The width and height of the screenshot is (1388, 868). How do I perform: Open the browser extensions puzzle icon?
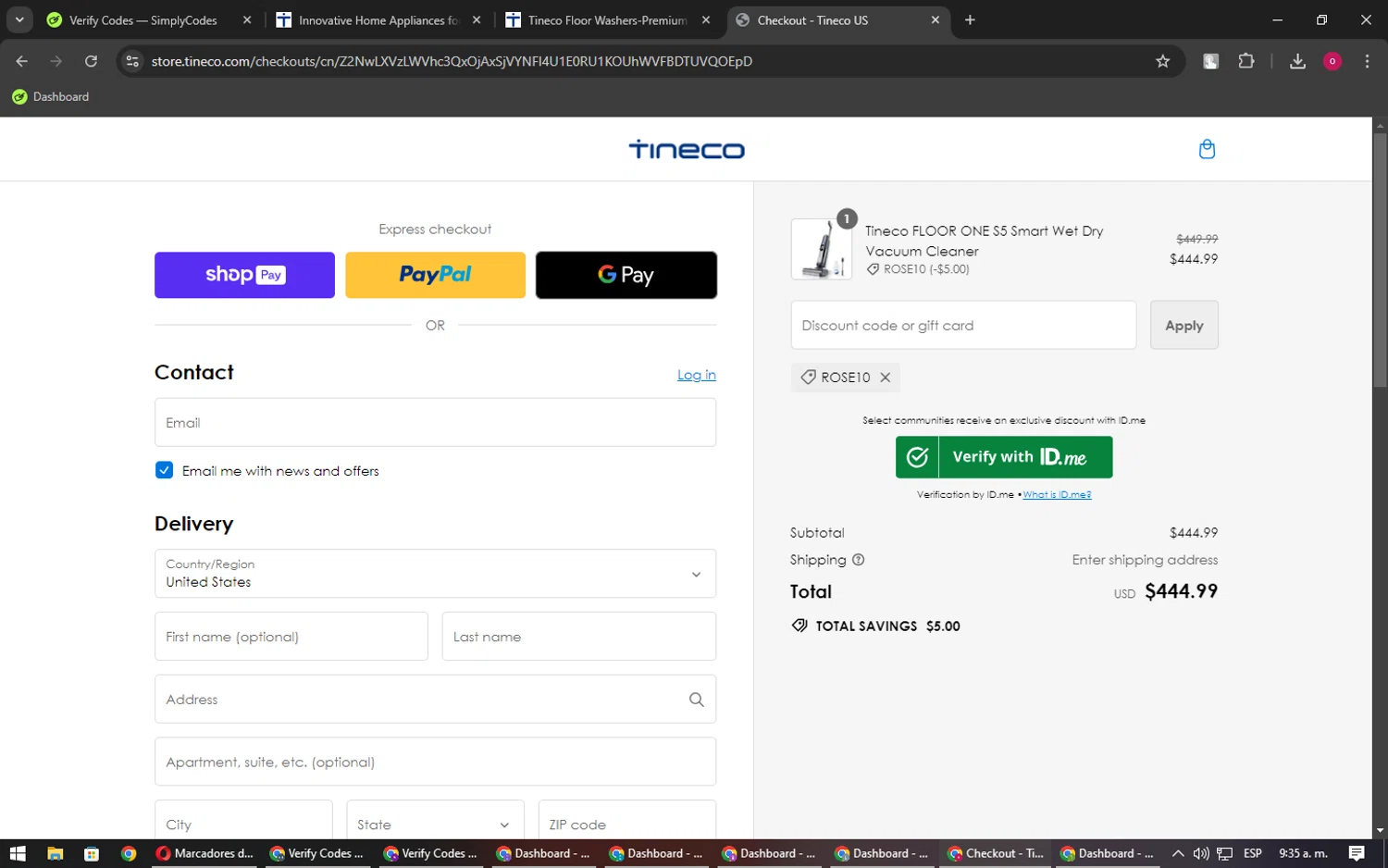pyautogui.click(x=1246, y=61)
